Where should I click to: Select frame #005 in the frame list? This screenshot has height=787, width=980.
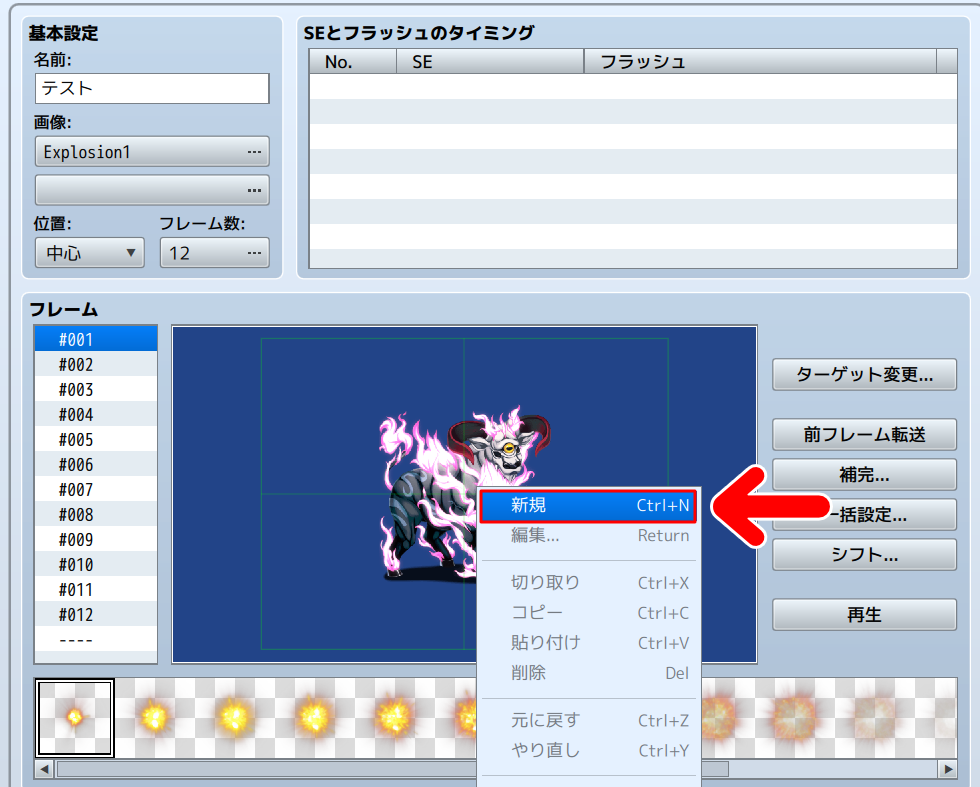click(x=96, y=439)
